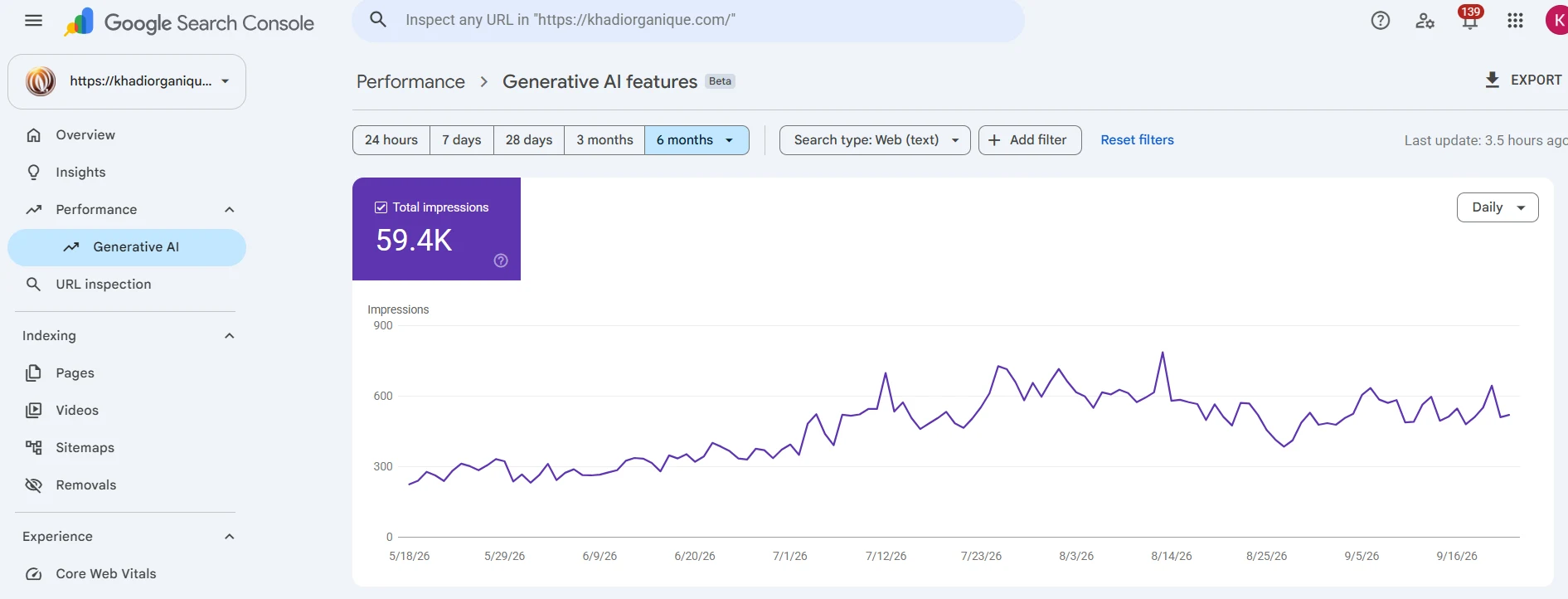Click the Performance breadcrumb link
The height and width of the screenshot is (599, 1568).
pyautogui.click(x=410, y=81)
